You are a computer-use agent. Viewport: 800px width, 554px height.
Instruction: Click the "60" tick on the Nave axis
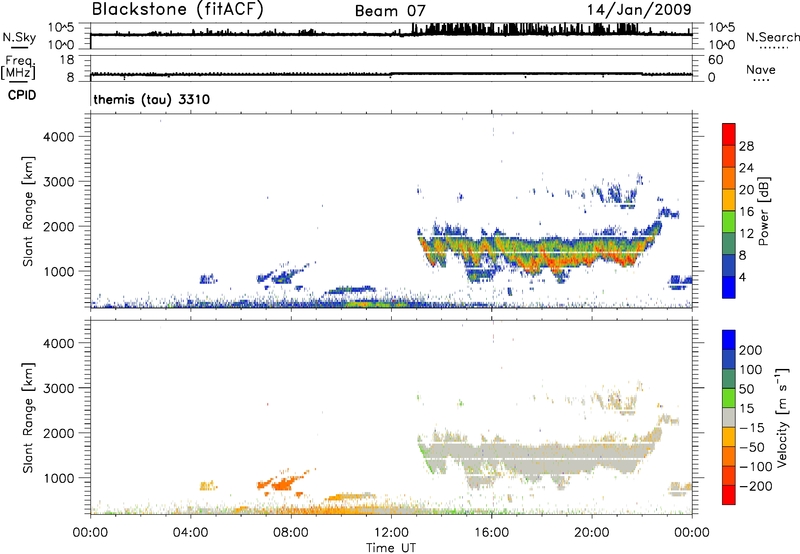pyautogui.click(x=715, y=60)
